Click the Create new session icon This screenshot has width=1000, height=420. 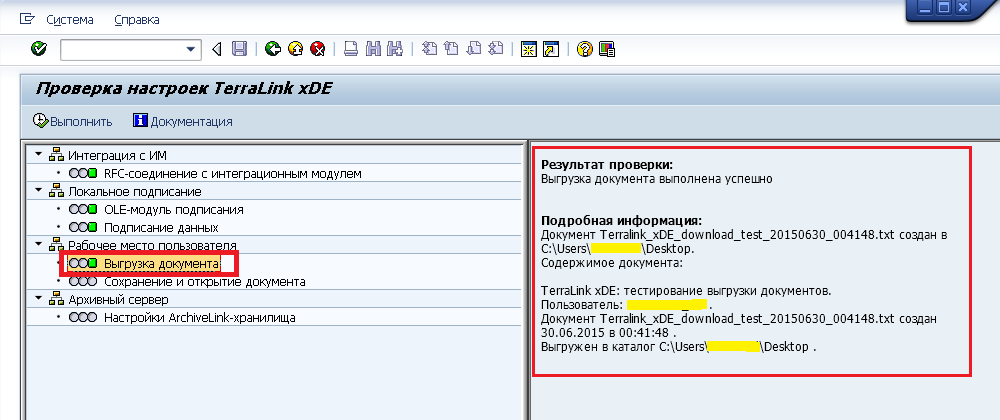coord(529,49)
